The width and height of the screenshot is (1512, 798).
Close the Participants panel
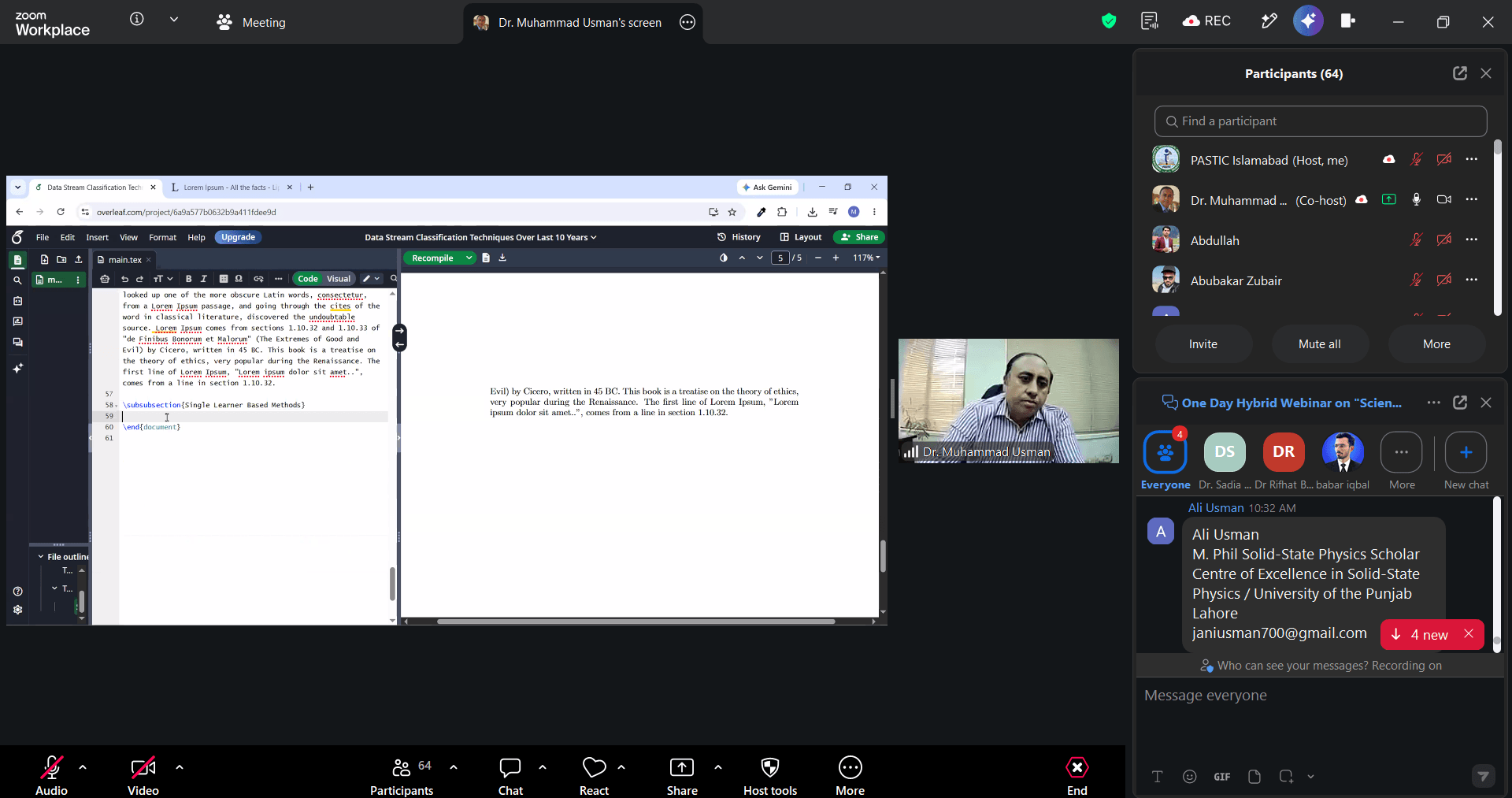(1486, 73)
